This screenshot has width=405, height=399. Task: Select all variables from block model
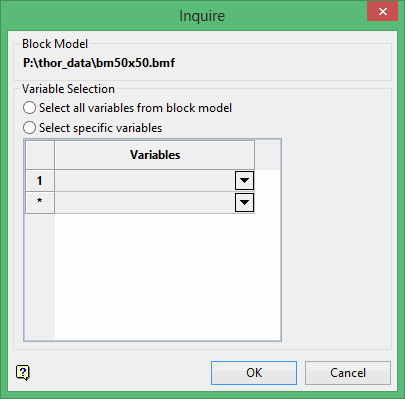(29, 108)
